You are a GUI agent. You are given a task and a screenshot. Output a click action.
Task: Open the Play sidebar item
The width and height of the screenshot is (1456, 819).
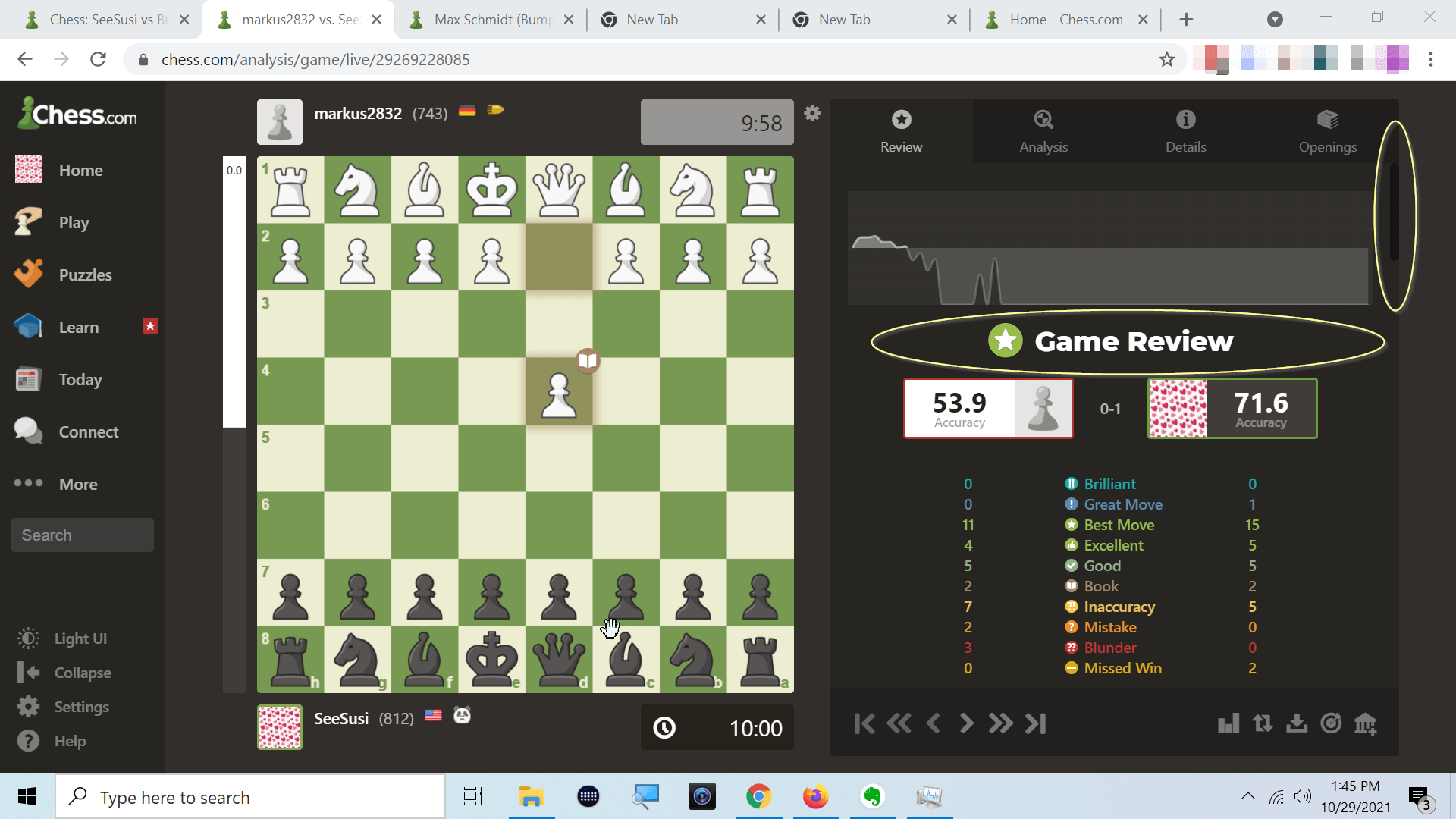point(74,222)
